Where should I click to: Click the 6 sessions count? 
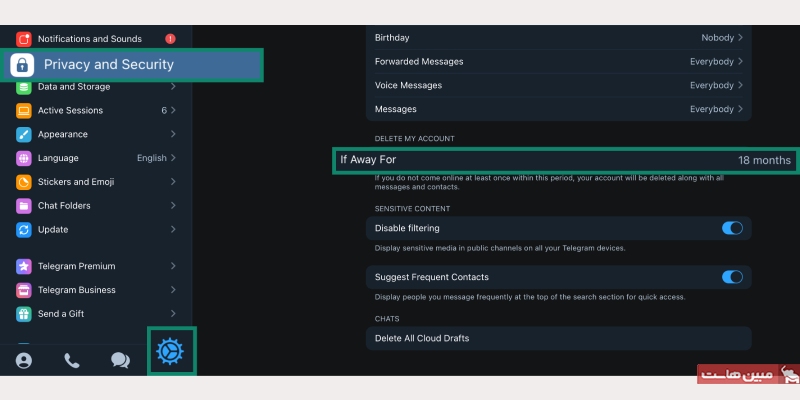(164, 111)
